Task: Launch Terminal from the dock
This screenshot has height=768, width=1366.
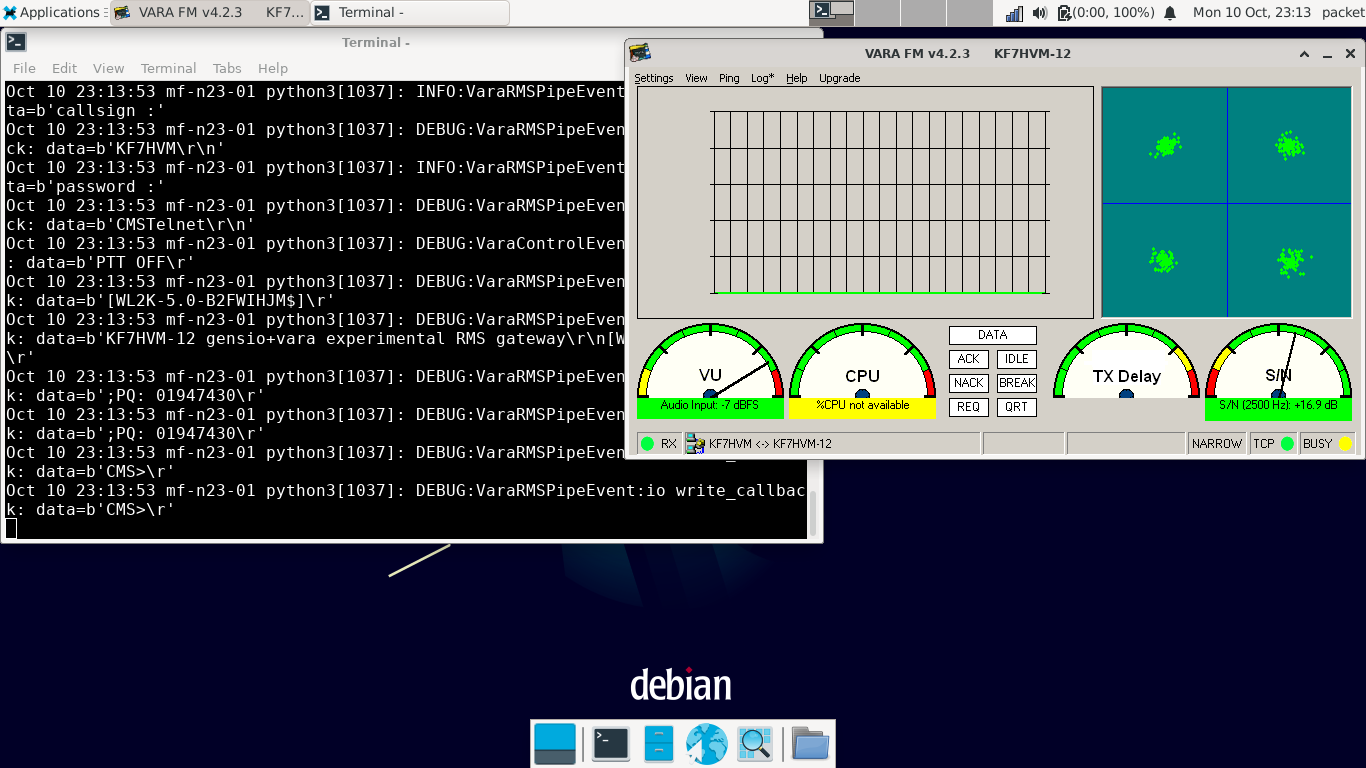Action: coord(611,743)
